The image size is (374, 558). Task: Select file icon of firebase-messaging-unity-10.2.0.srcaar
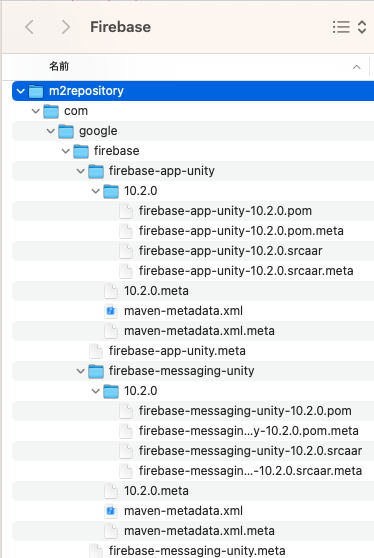pyautogui.click(x=126, y=451)
